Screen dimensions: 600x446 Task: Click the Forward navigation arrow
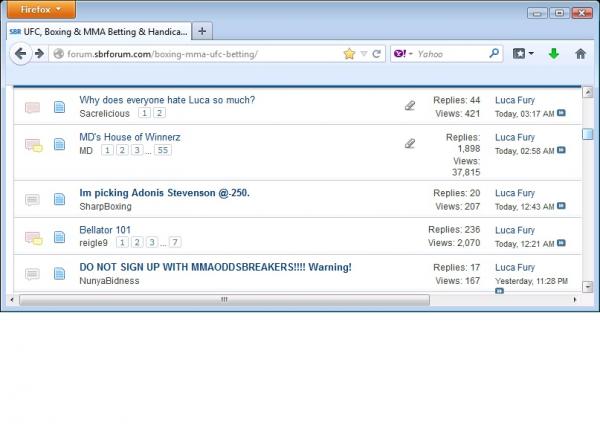pyautogui.click(x=39, y=53)
